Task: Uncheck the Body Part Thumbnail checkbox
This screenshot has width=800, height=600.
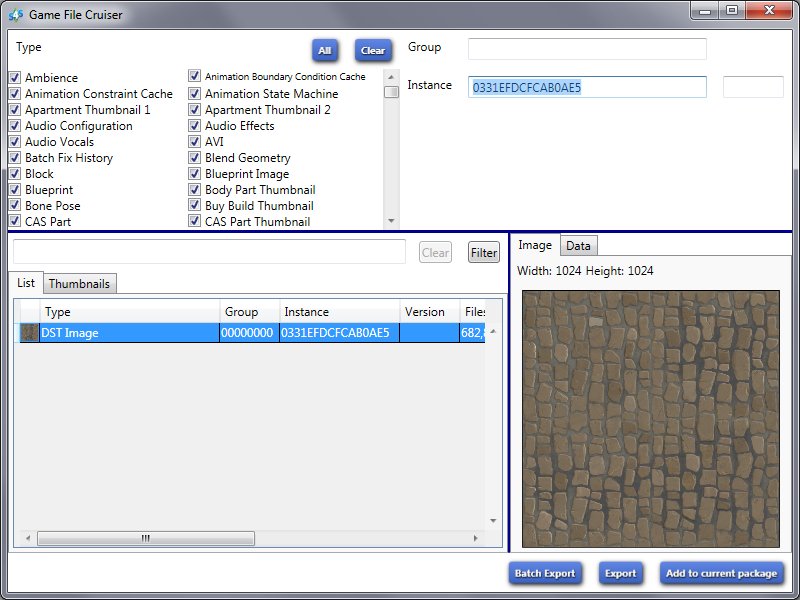Action: 194,190
